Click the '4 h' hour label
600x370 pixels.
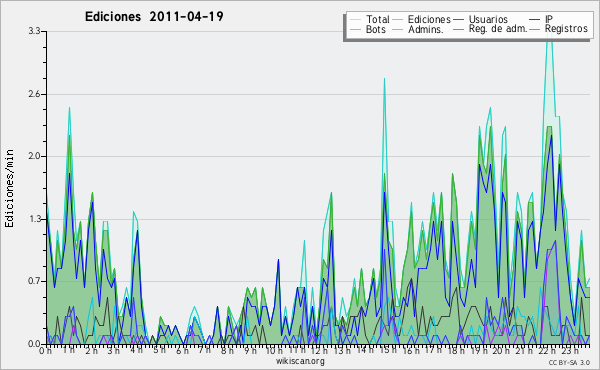point(136,350)
